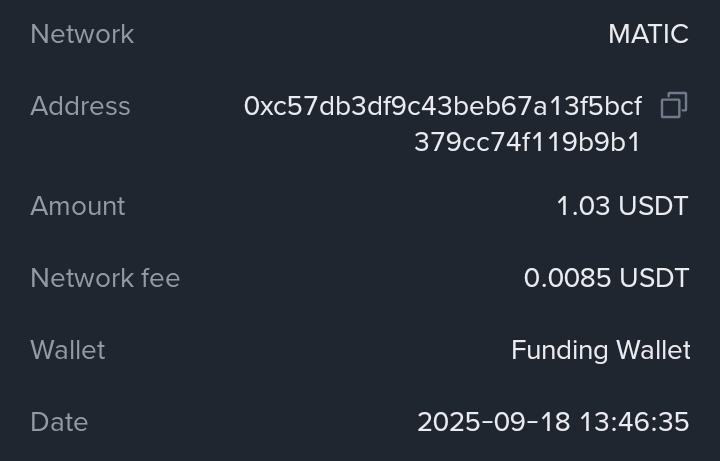Click the Wallet row label
The image size is (720, 461).
tap(68, 350)
